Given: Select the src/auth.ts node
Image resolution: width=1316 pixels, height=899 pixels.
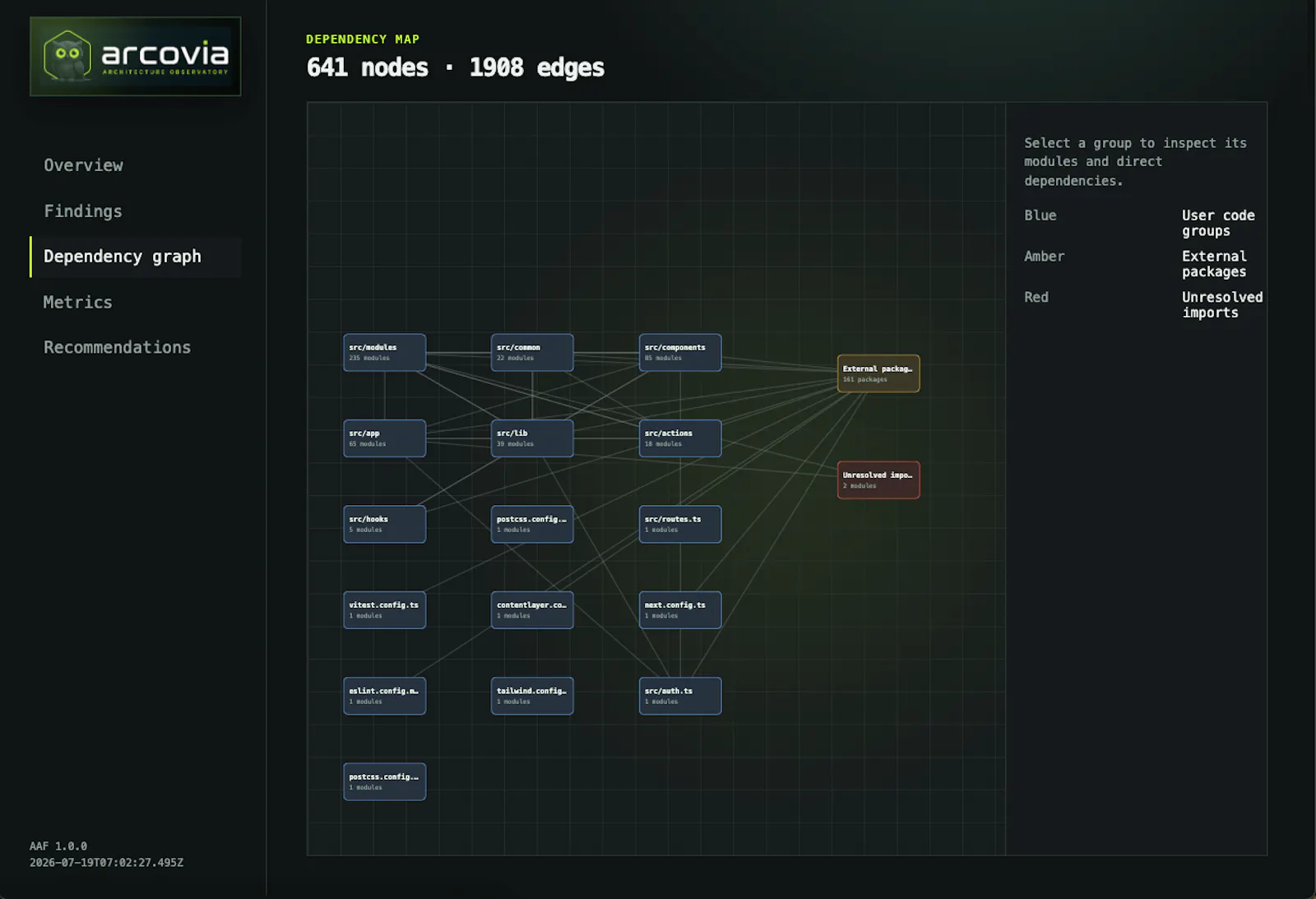Looking at the screenshot, I should (680, 696).
